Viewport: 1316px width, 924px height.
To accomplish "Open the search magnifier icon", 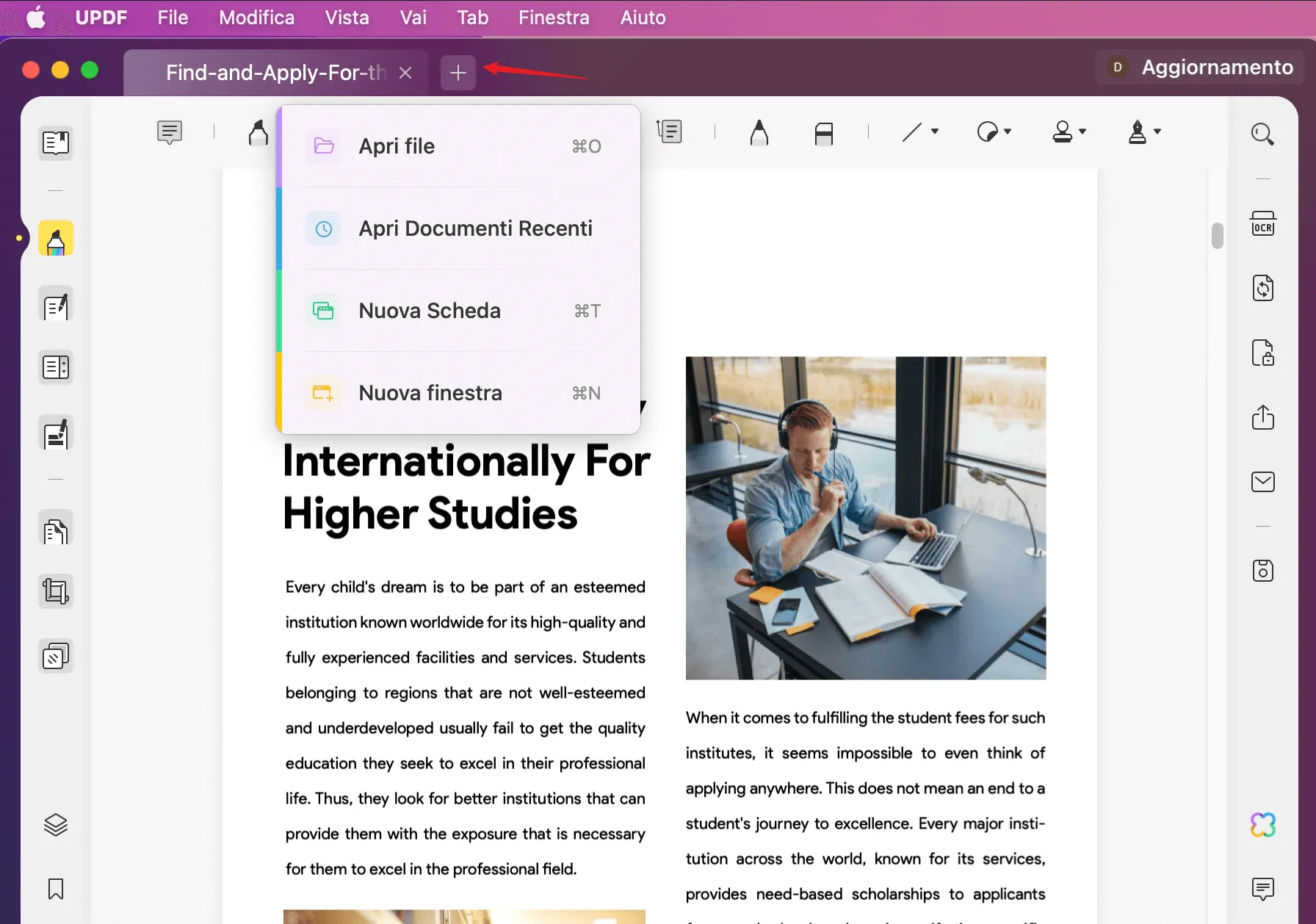I will coord(1262,134).
